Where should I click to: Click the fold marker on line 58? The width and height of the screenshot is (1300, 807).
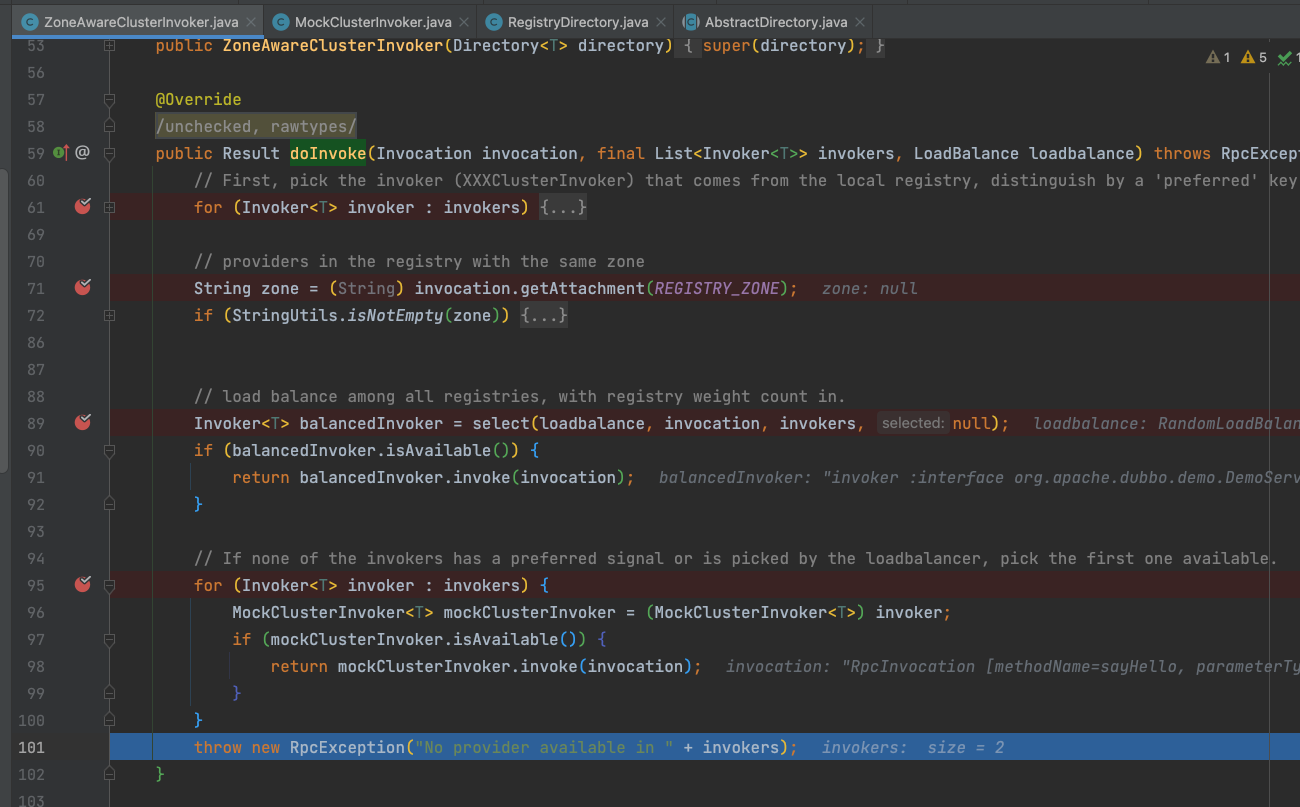click(x=110, y=127)
